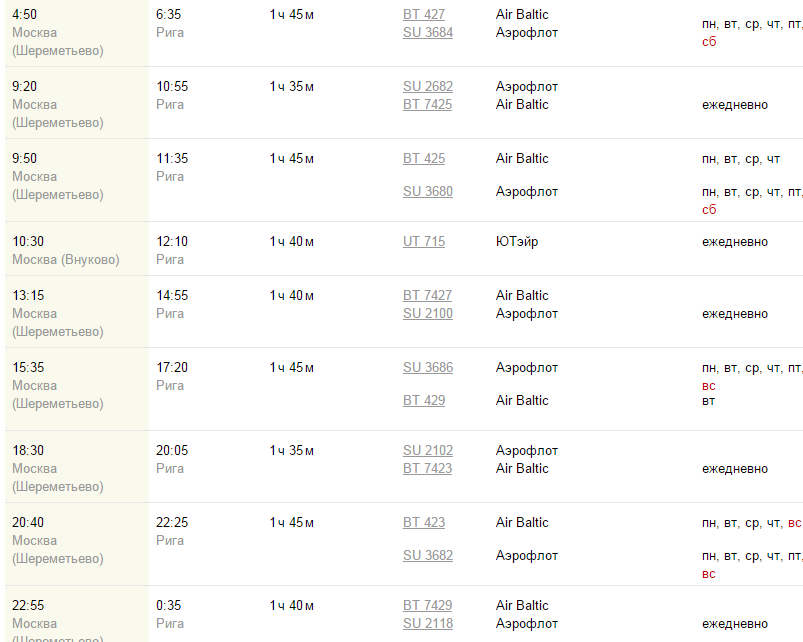Open Air Baltic flight BT 423

[424, 523]
